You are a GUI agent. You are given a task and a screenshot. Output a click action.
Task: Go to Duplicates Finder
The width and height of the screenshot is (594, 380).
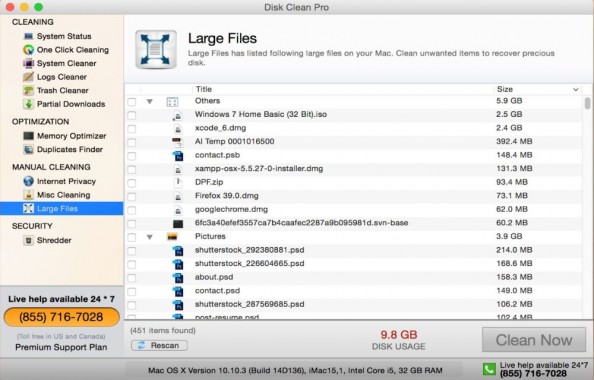point(70,149)
